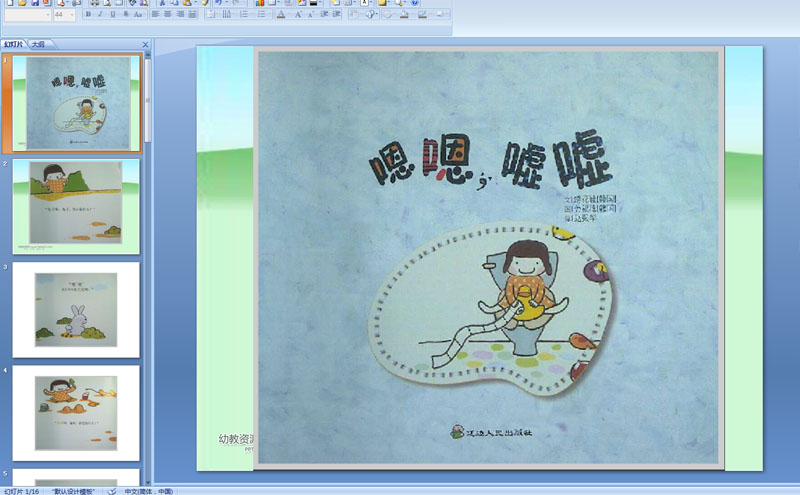Click the thumbnail pane scroll up arrow
The height and width of the screenshot is (495, 800).
click(148, 54)
